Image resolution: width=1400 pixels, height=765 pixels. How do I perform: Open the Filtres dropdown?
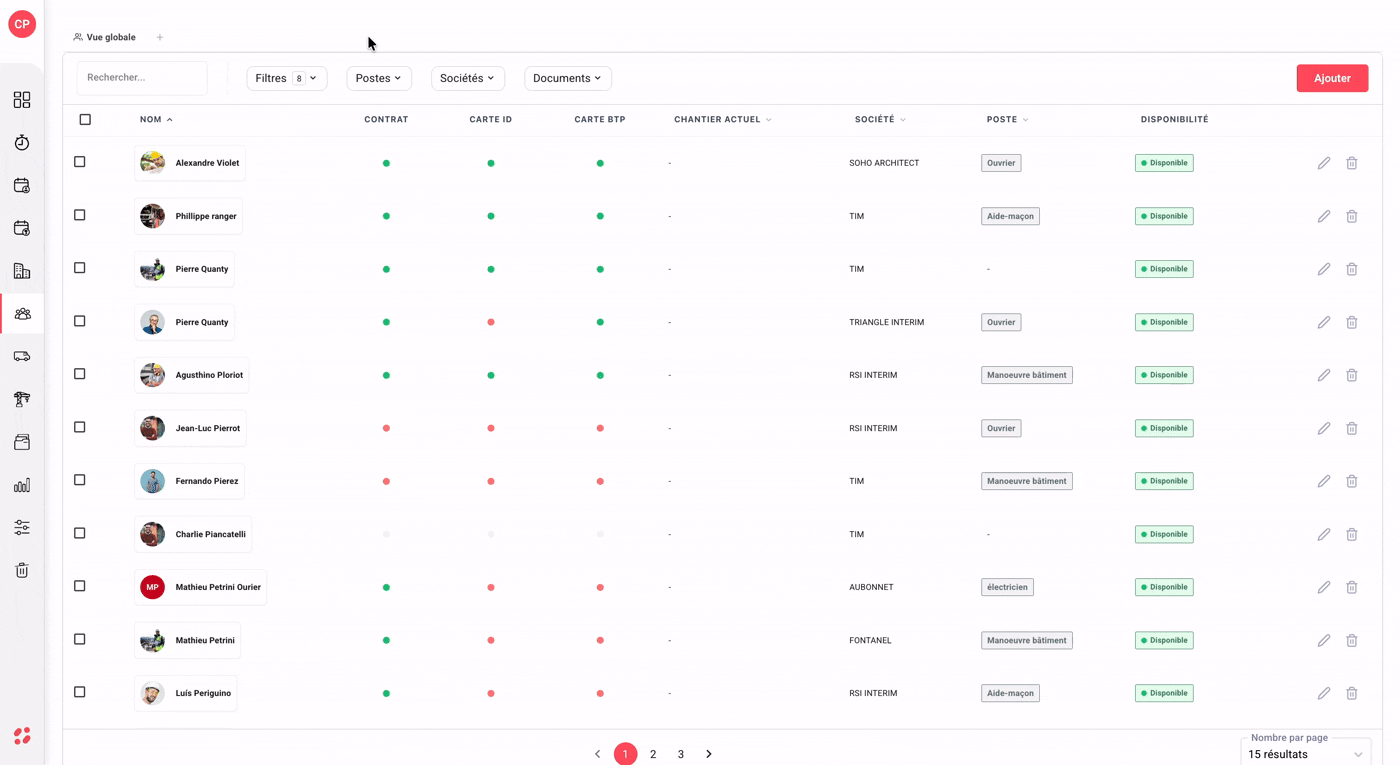pyautogui.click(x=287, y=78)
